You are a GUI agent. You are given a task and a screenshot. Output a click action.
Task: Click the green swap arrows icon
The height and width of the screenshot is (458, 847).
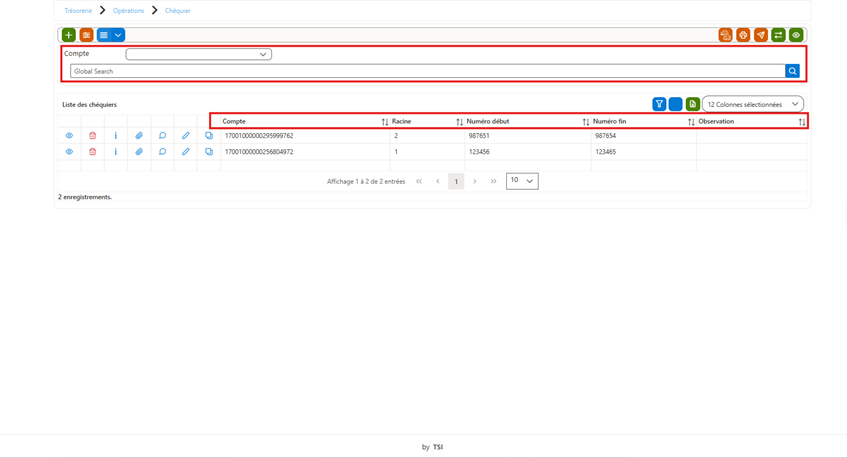click(x=778, y=35)
